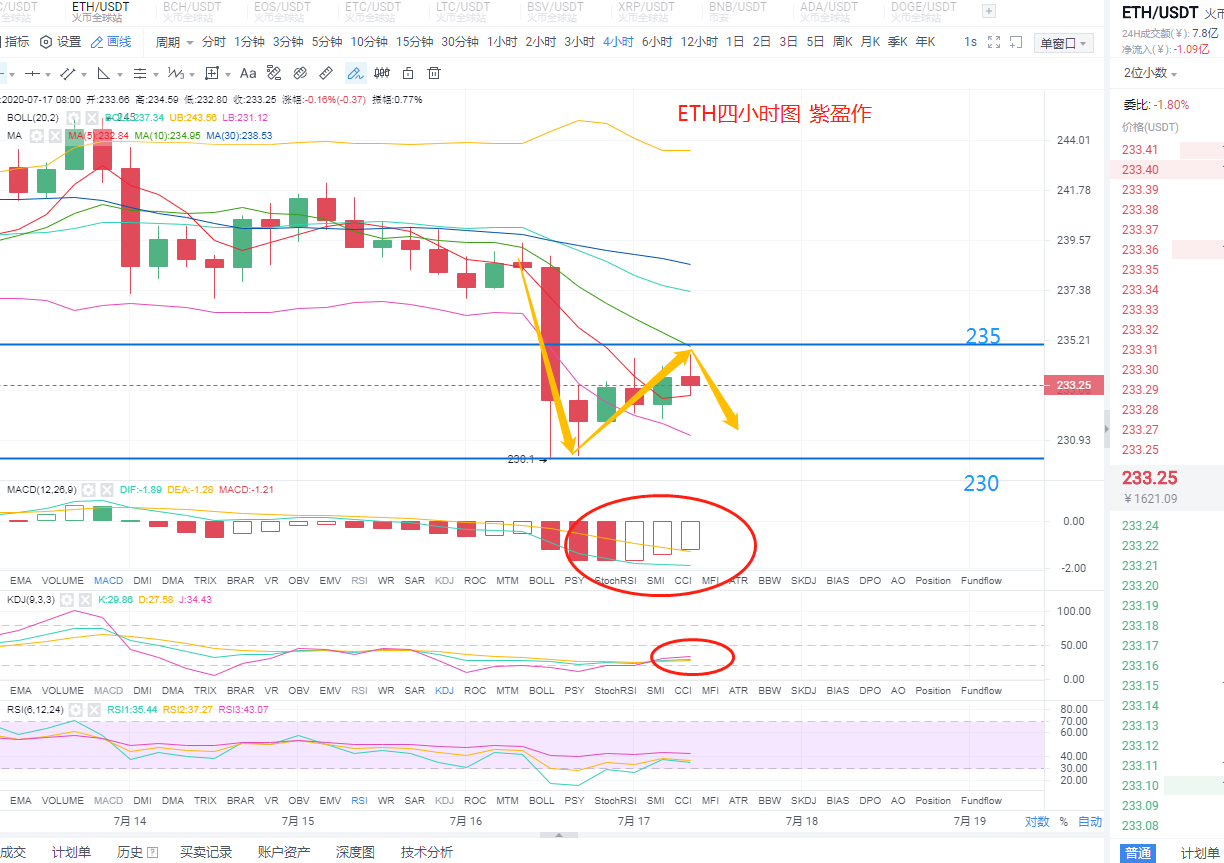This screenshot has height=863, width=1224.
Task: Close the MACD(12,26,9) panel with X
Action: tap(107, 490)
